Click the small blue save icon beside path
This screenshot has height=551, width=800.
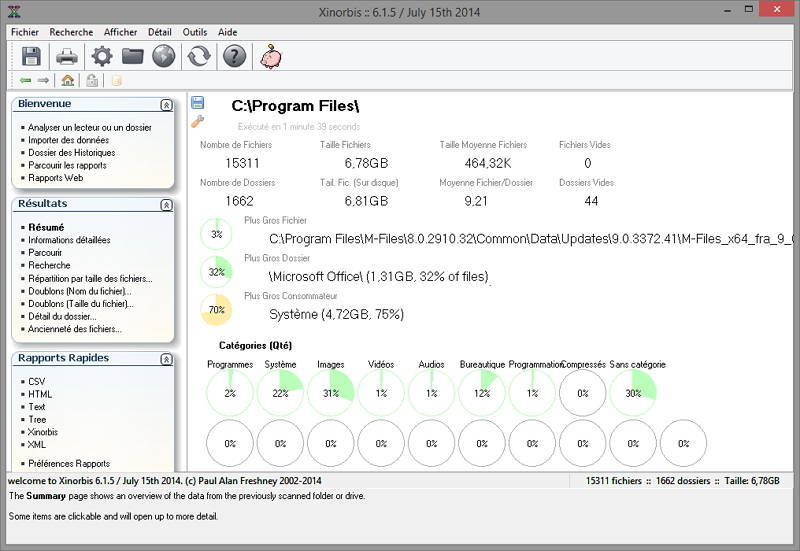click(x=197, y=103)
